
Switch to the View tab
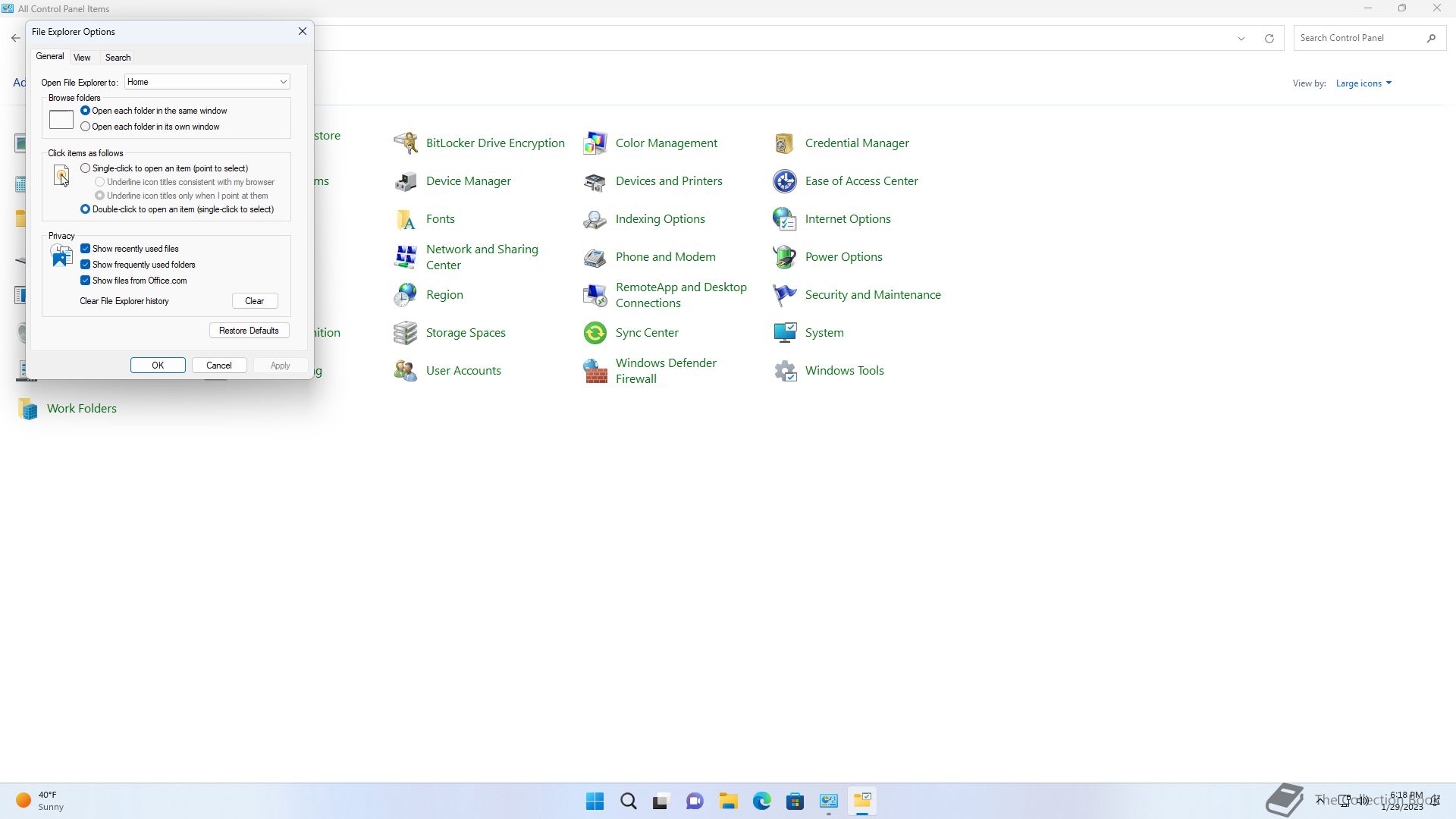click(x=82, y=58)
